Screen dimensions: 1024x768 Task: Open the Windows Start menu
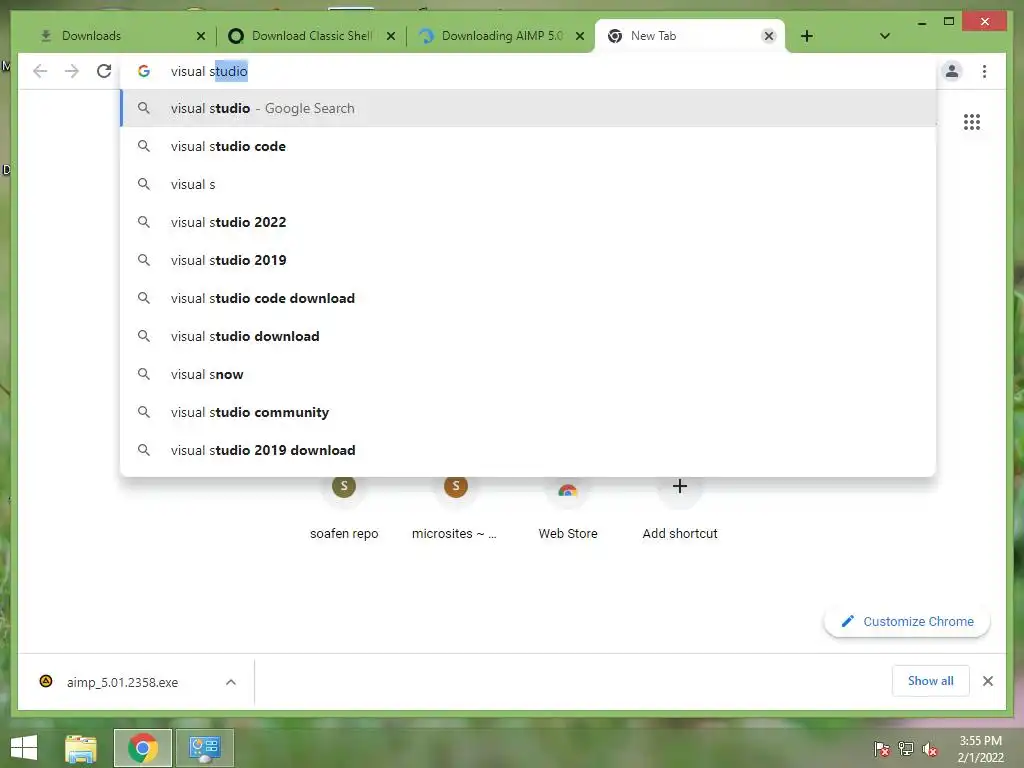24,748
